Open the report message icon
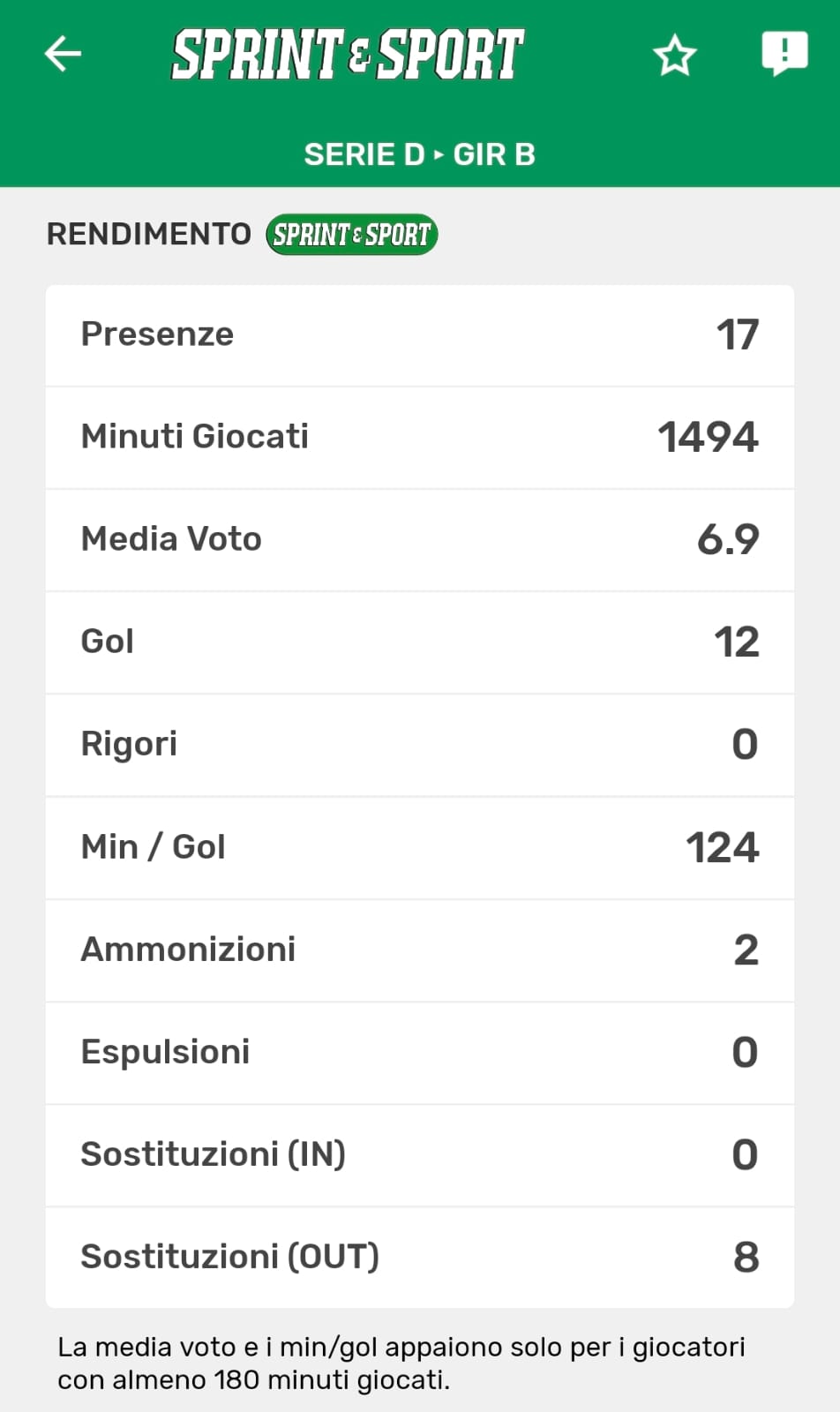Screen dimensions: 840x1412 click(x=784, y=53)
